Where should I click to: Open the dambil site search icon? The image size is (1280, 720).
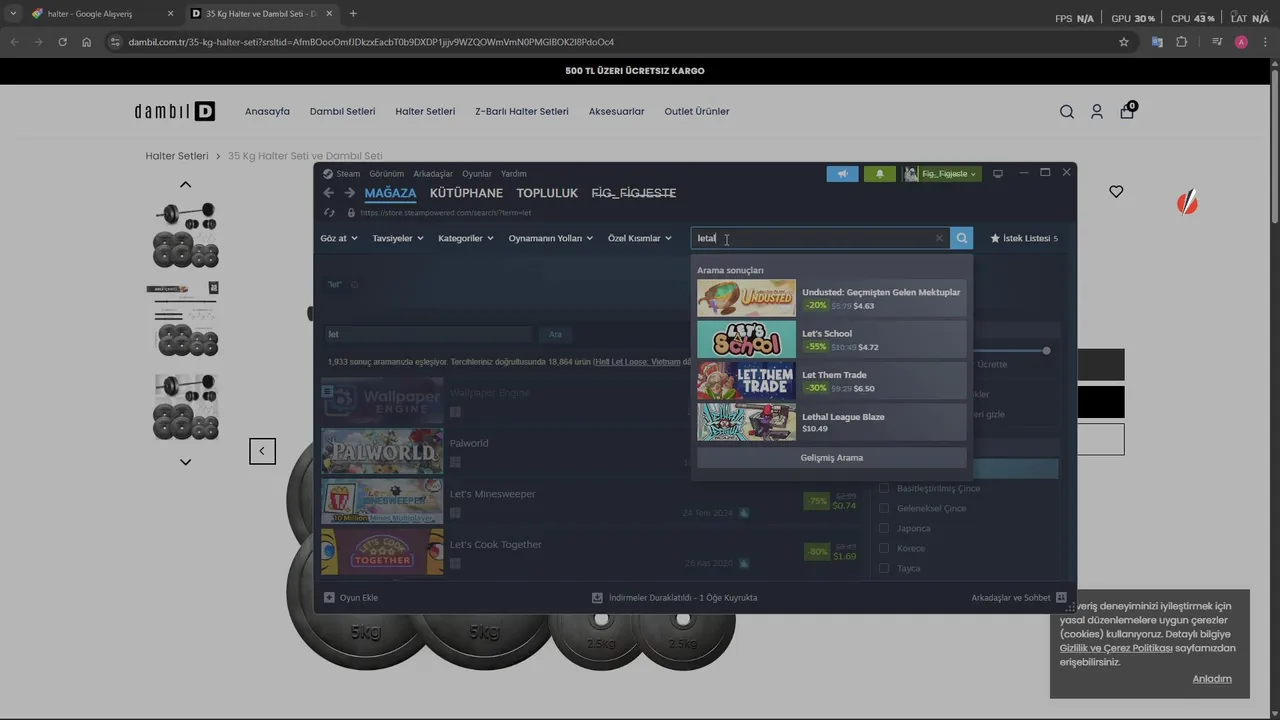(1067, 112)
